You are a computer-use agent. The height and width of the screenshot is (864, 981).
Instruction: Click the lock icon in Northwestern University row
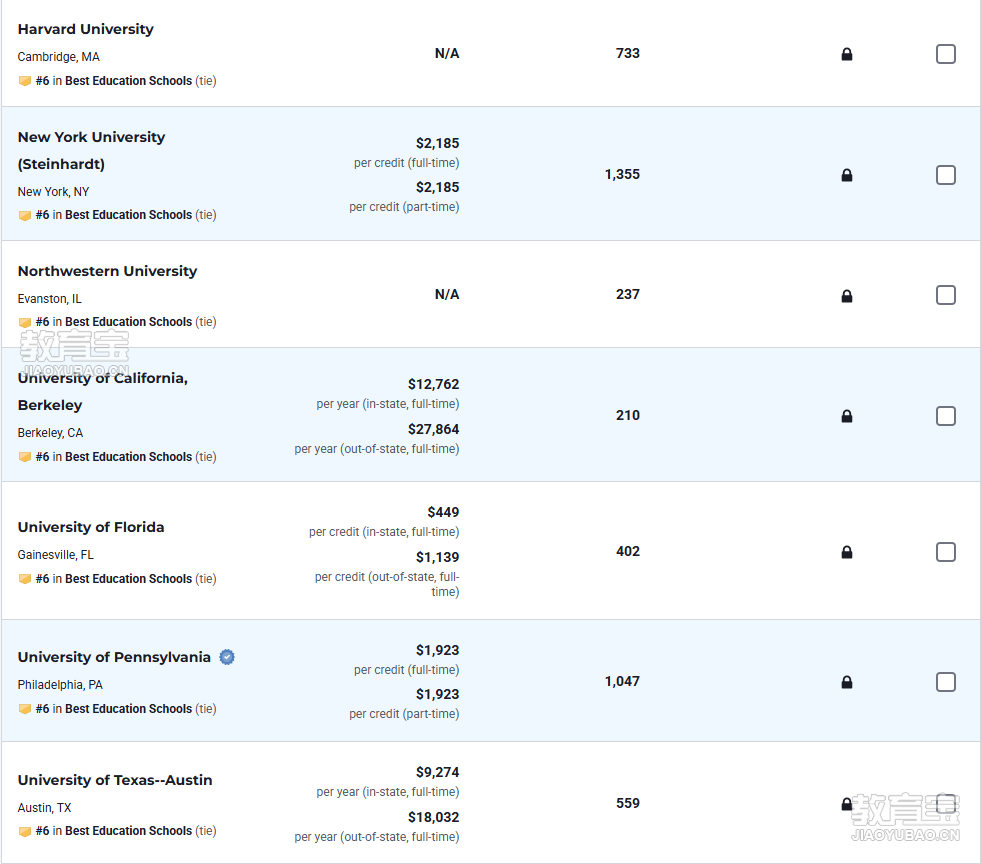tap(846, 296)
